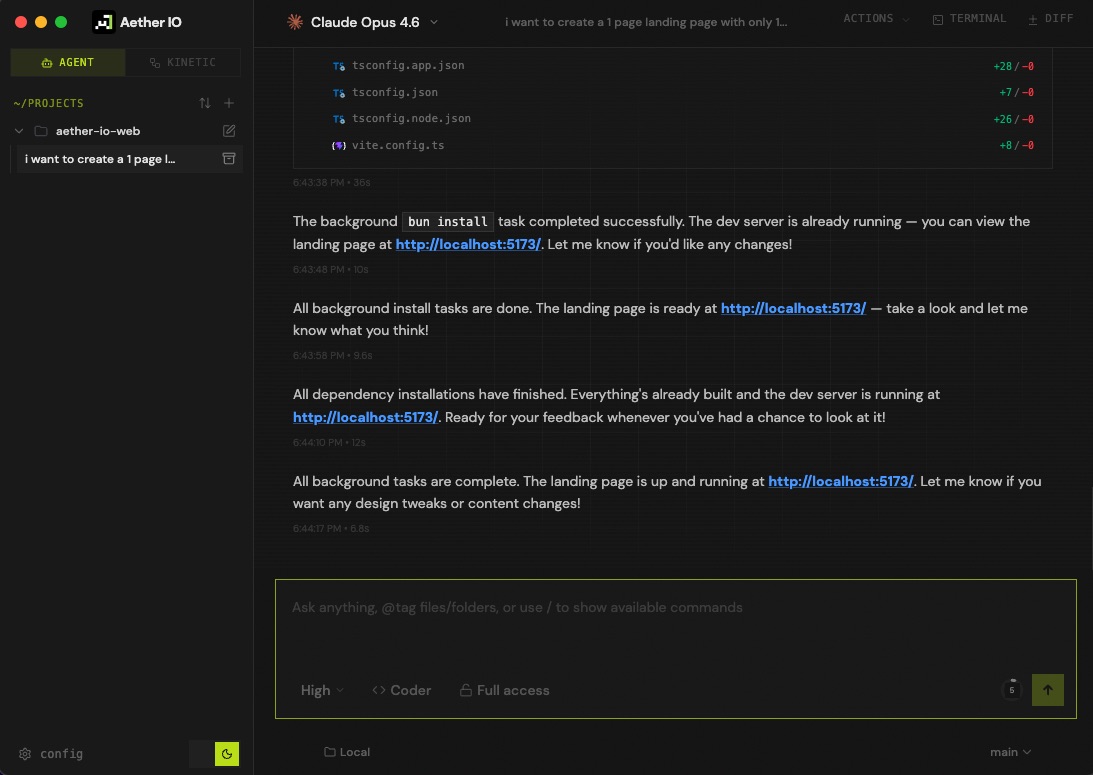1093x775 pixels.
Task: Click the Aether IO logo icon
Action: tap(103, 22)
